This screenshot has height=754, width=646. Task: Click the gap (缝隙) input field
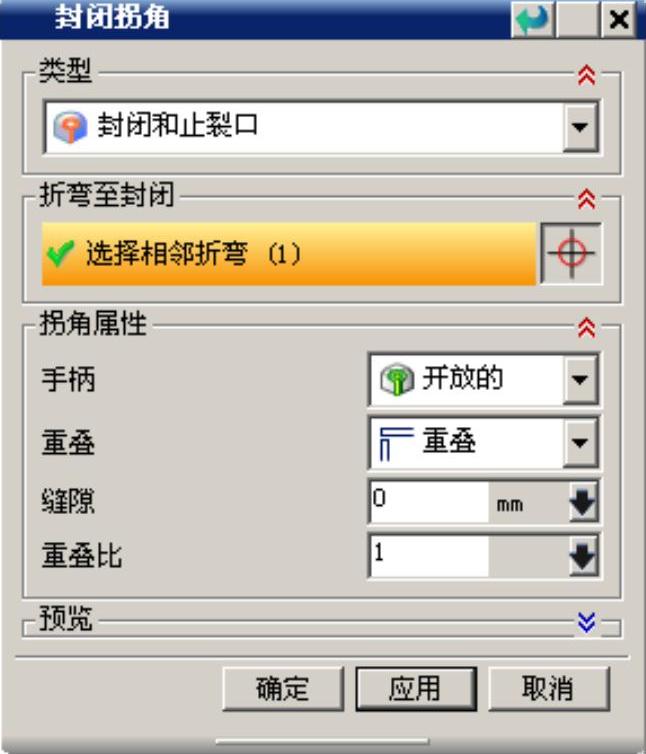[x=430, y=503]
